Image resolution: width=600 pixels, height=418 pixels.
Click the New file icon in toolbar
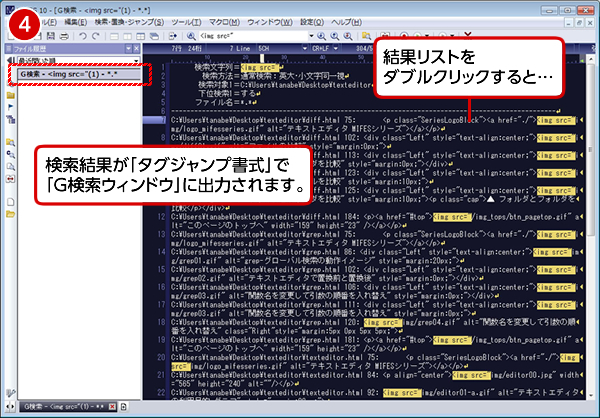[10, 36]
